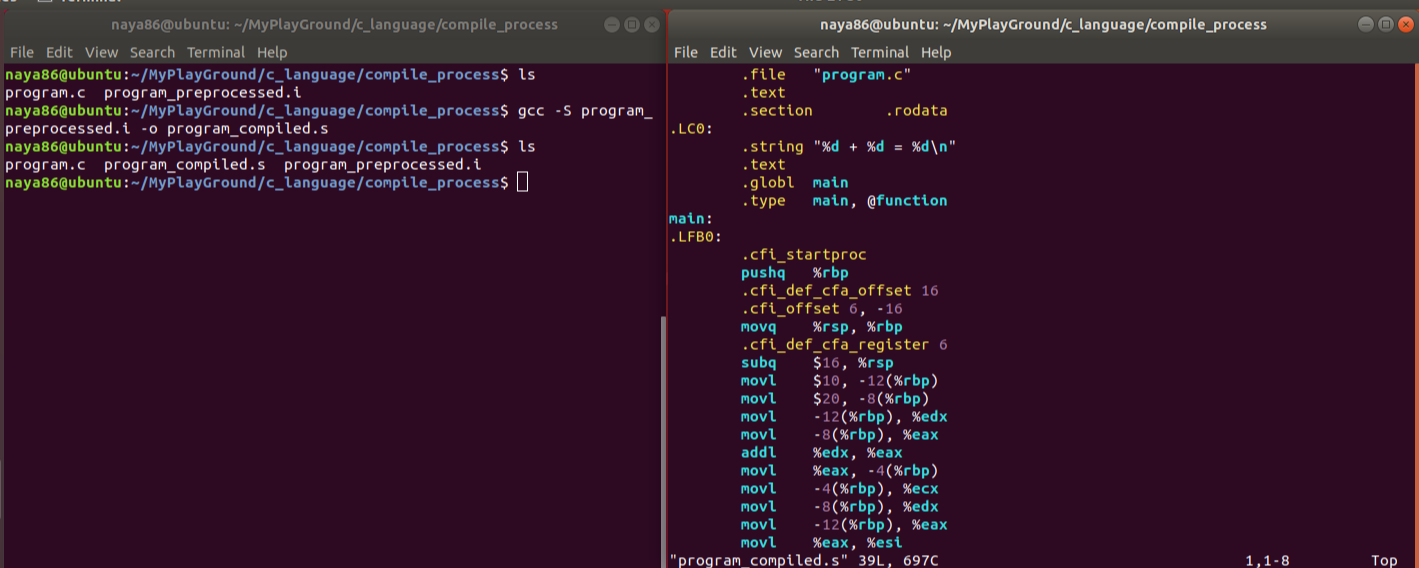Close the left terminal window
This screenshot has width=1419, height=568.
652,24
